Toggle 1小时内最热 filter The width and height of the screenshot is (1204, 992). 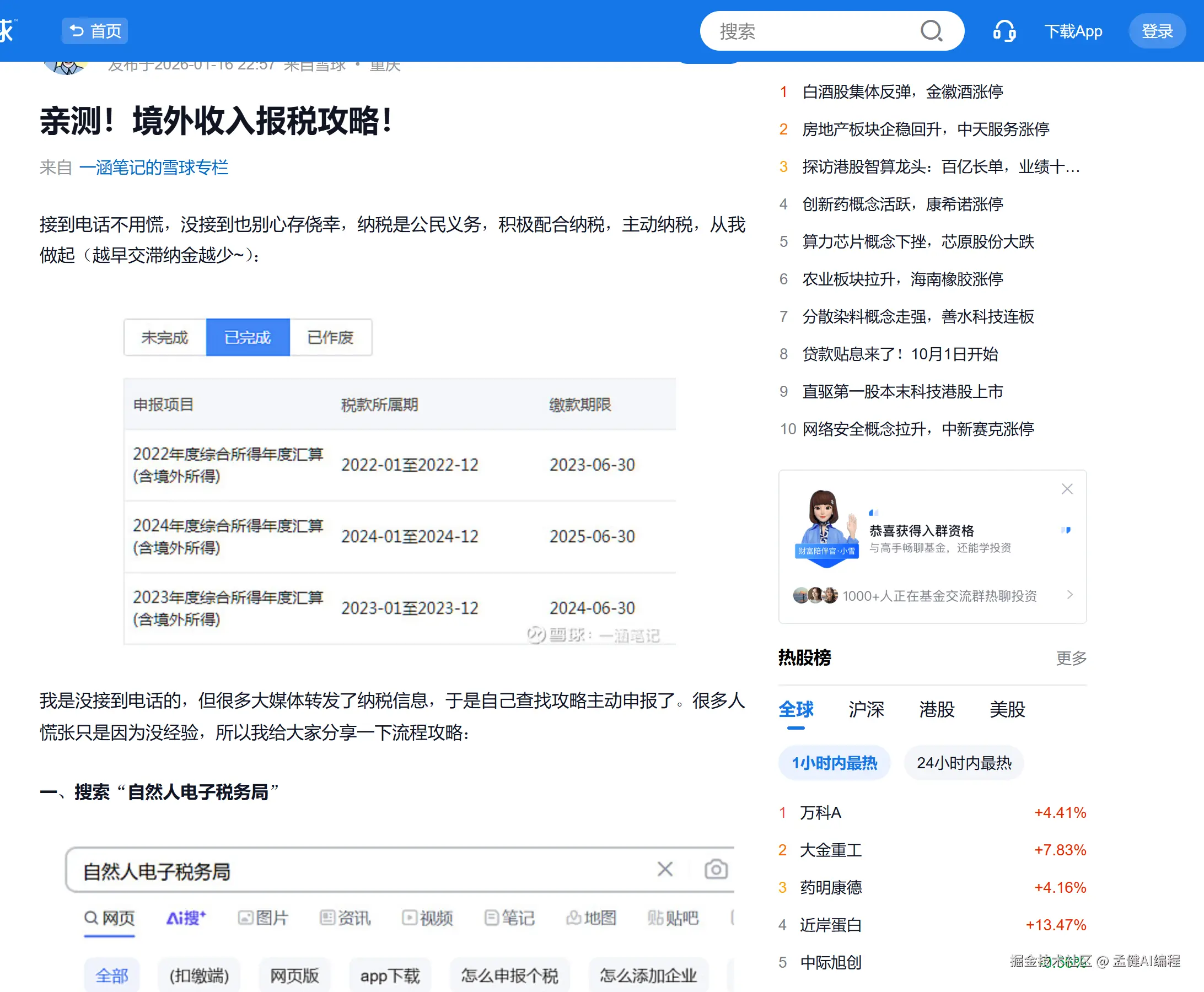[x=834, y=762]
